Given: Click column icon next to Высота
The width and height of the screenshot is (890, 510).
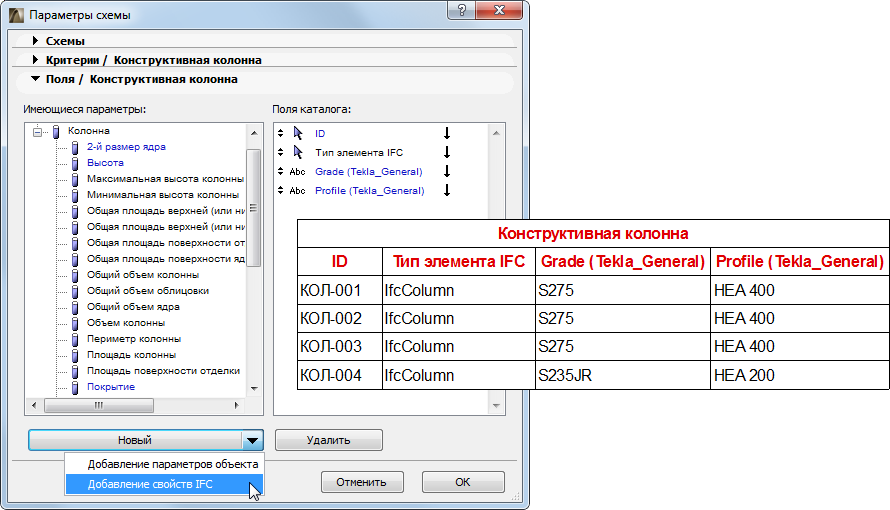Looking at the screenshot, I should pos(75,163).
